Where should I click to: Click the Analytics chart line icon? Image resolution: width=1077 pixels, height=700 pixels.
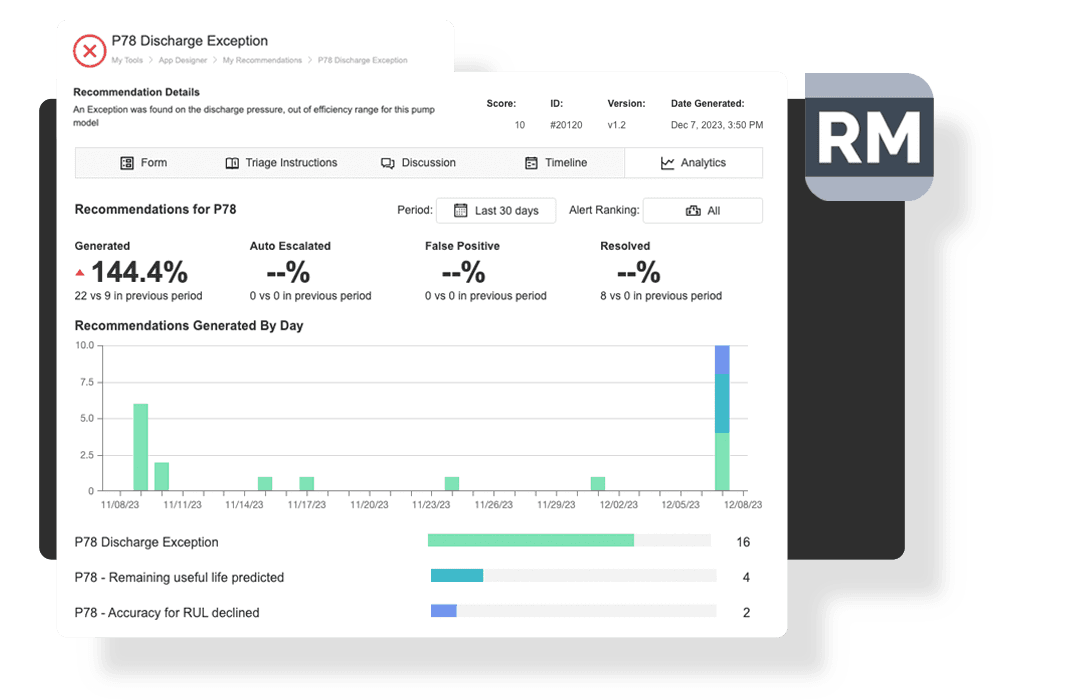coord(668,163)
